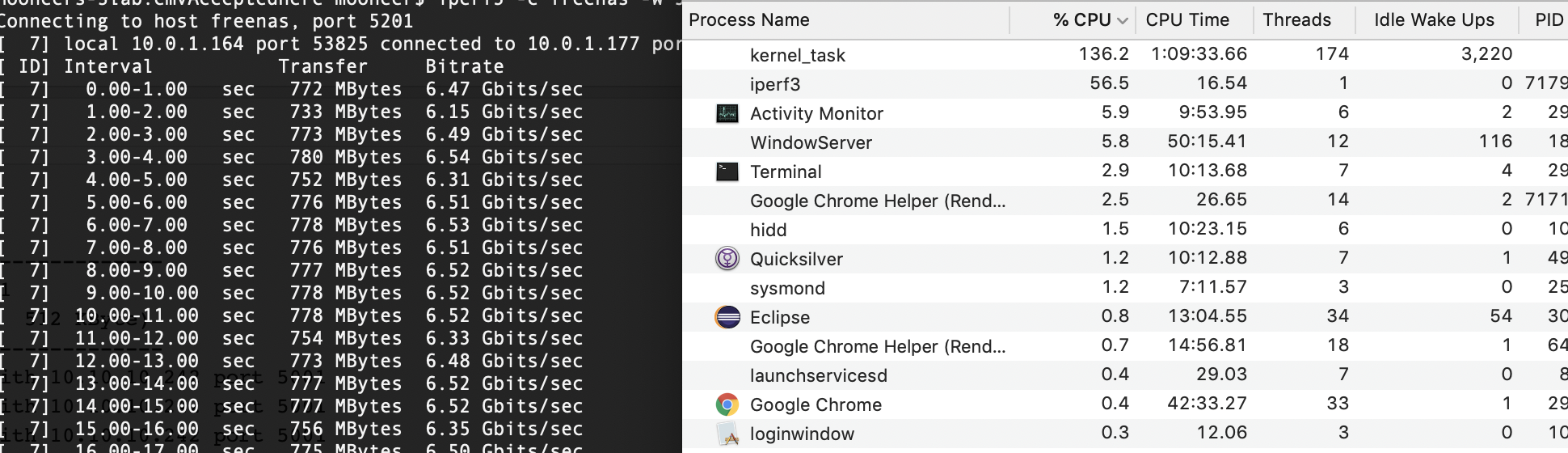Viewport: 1568px width, 453px height.
Task: Select the kernel_task process row
Action: (x=1125, y=55)
